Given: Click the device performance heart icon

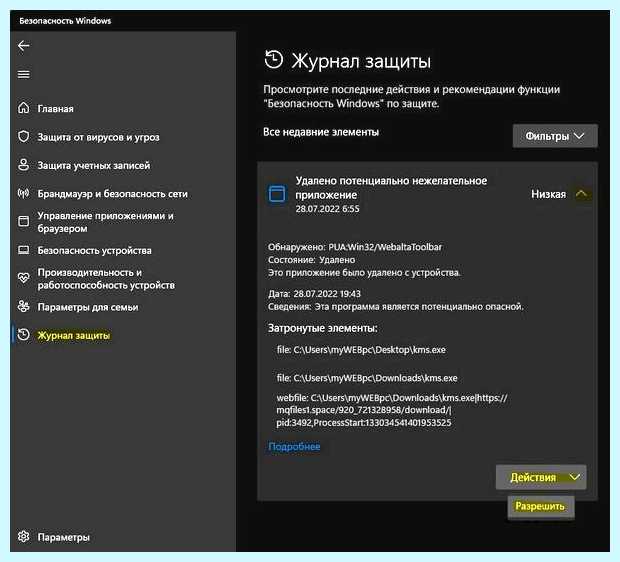Looking at the screenshot, I should click(x=24, y=278).
